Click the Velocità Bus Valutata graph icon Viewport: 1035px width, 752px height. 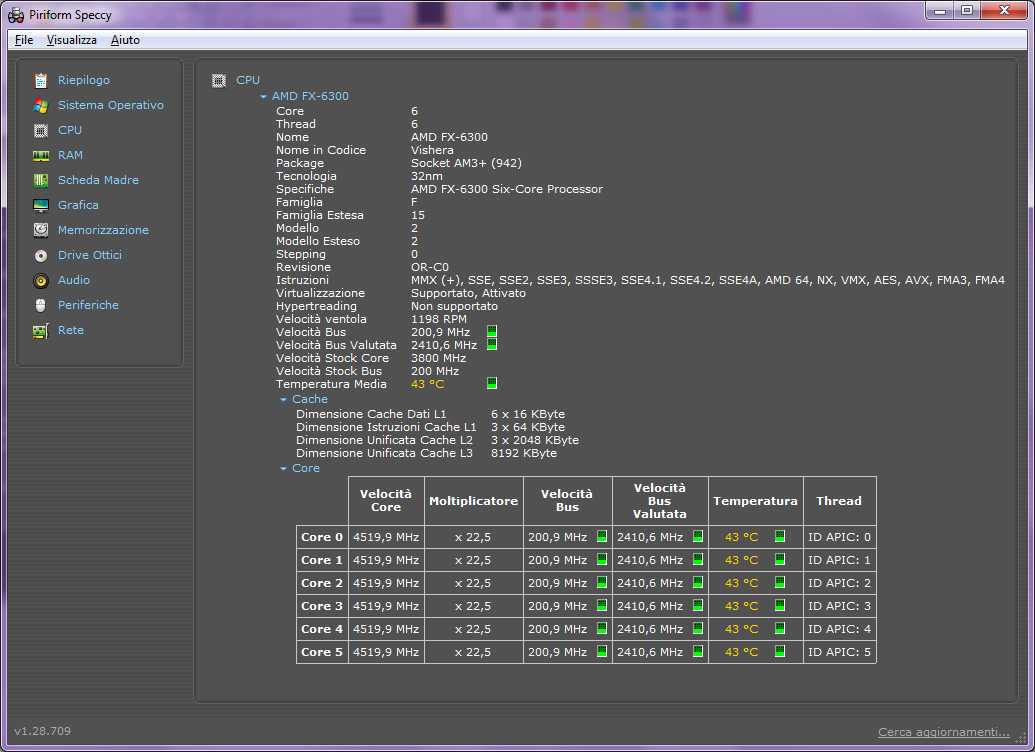492,345
